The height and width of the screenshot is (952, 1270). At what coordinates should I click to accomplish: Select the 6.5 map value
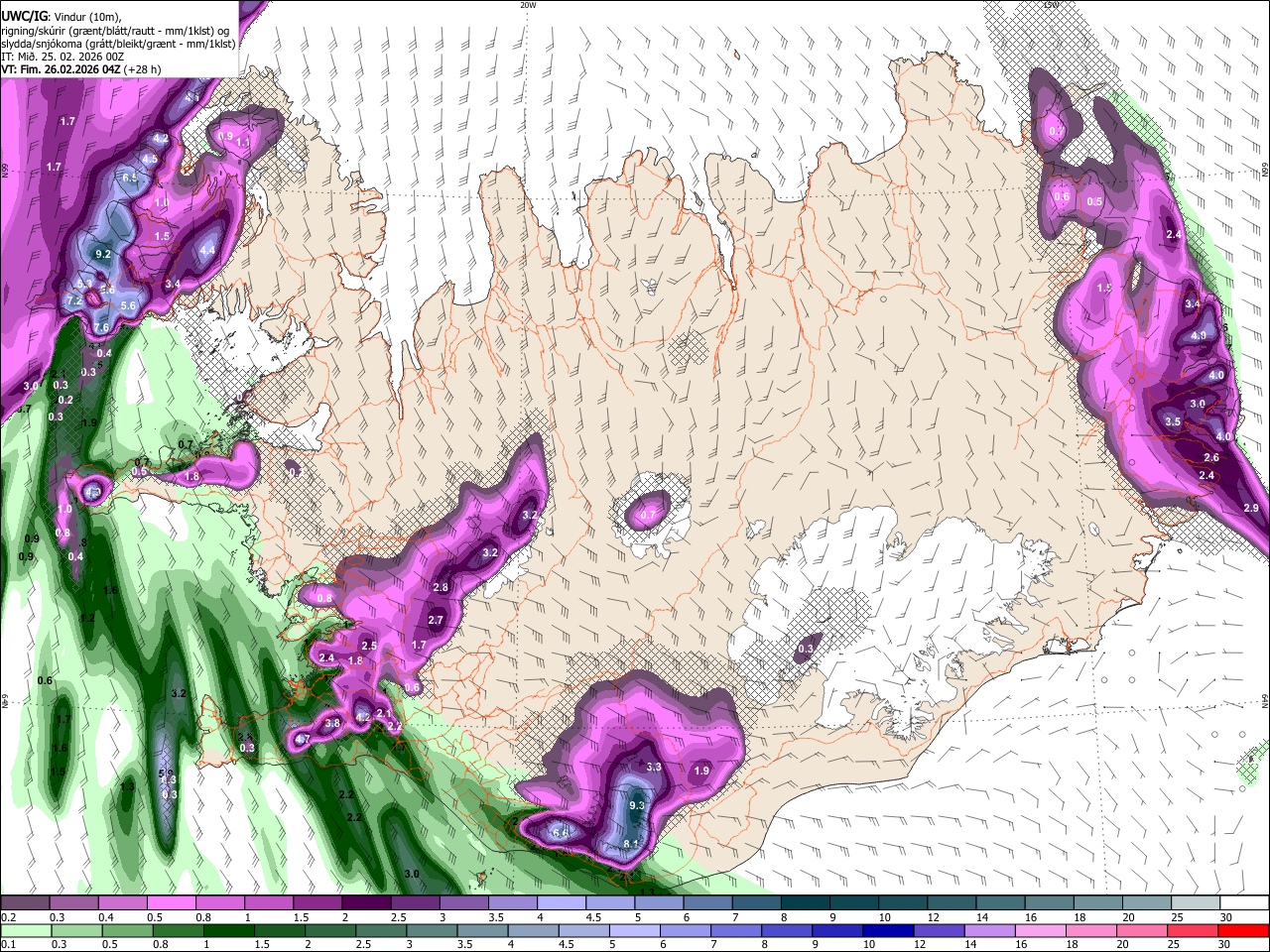click(130, 178)
